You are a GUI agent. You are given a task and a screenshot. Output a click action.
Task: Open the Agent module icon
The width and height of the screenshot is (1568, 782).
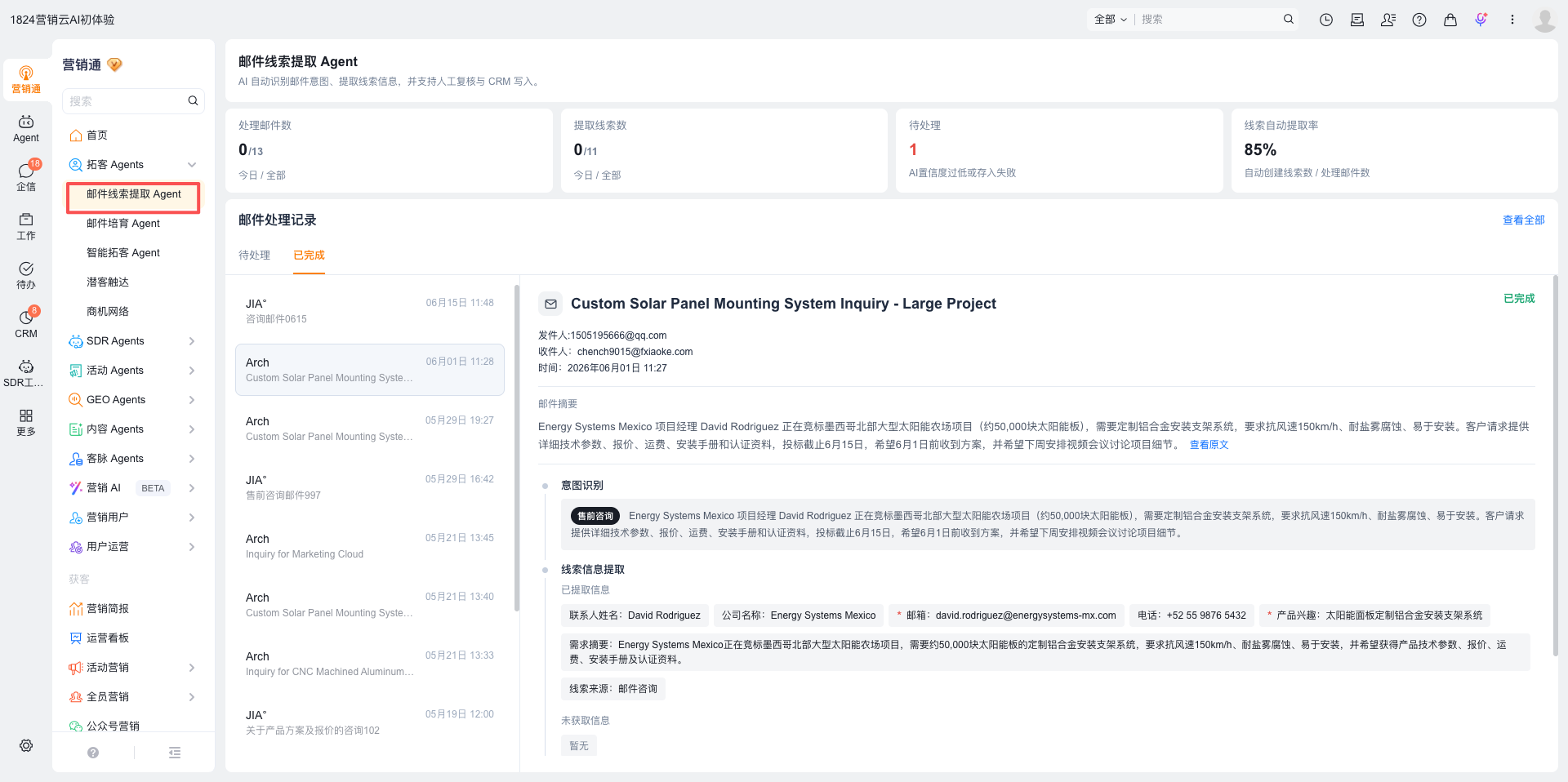26,128
